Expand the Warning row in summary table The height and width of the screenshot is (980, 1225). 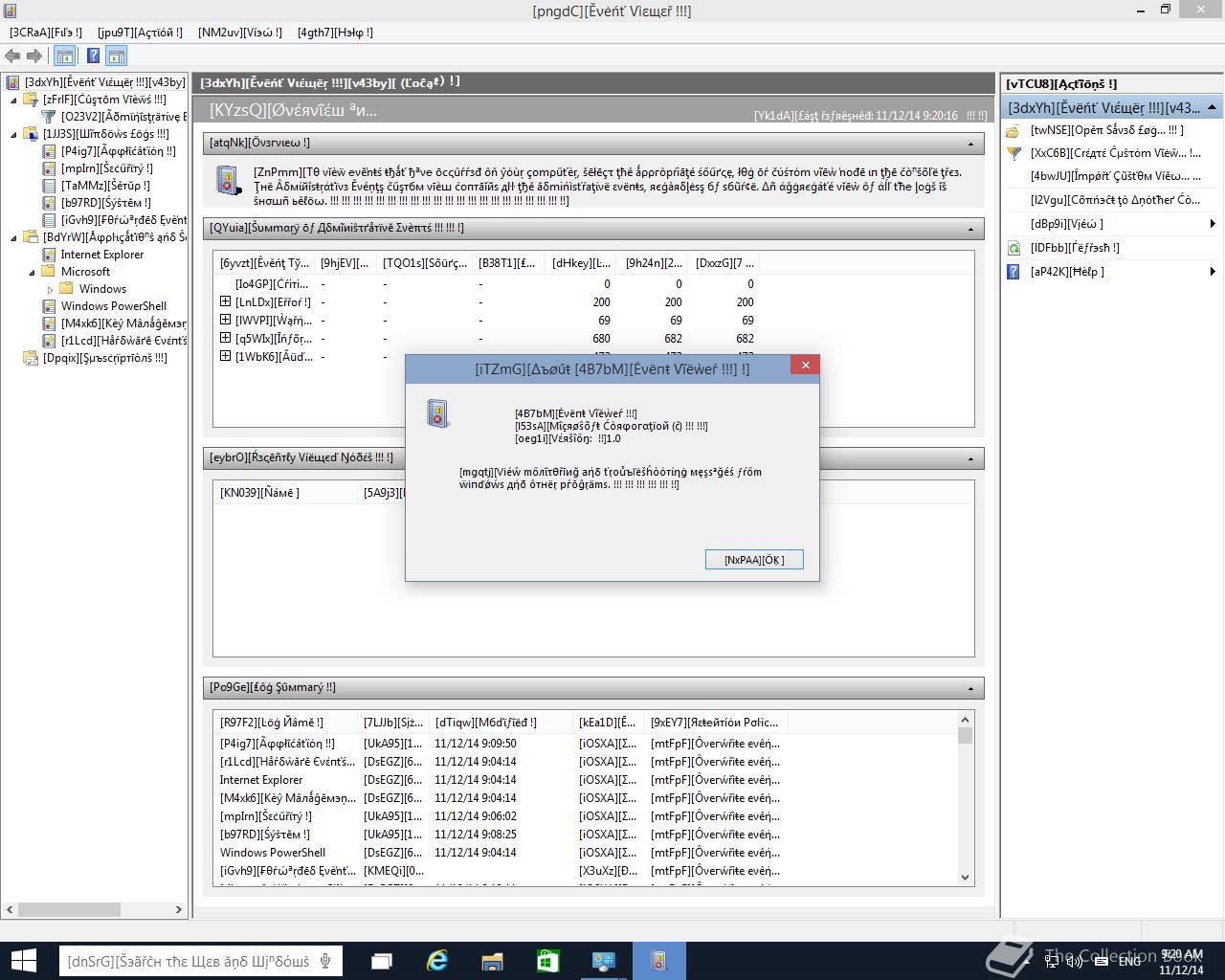point(226,320)
